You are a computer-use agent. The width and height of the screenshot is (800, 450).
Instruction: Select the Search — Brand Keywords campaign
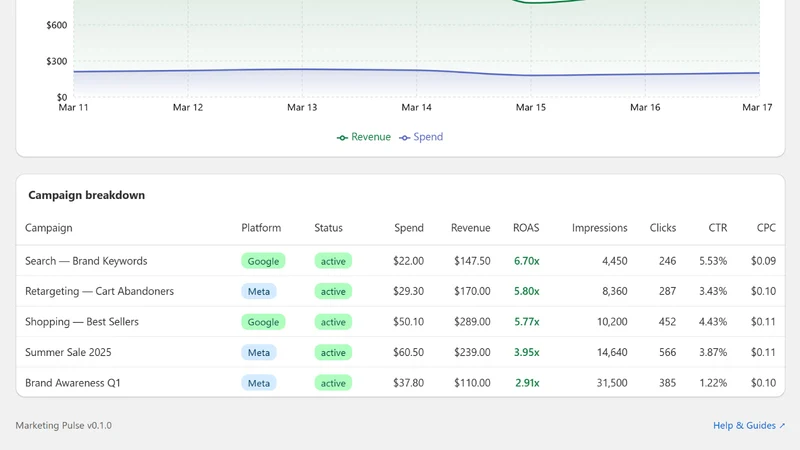[86, 261]
